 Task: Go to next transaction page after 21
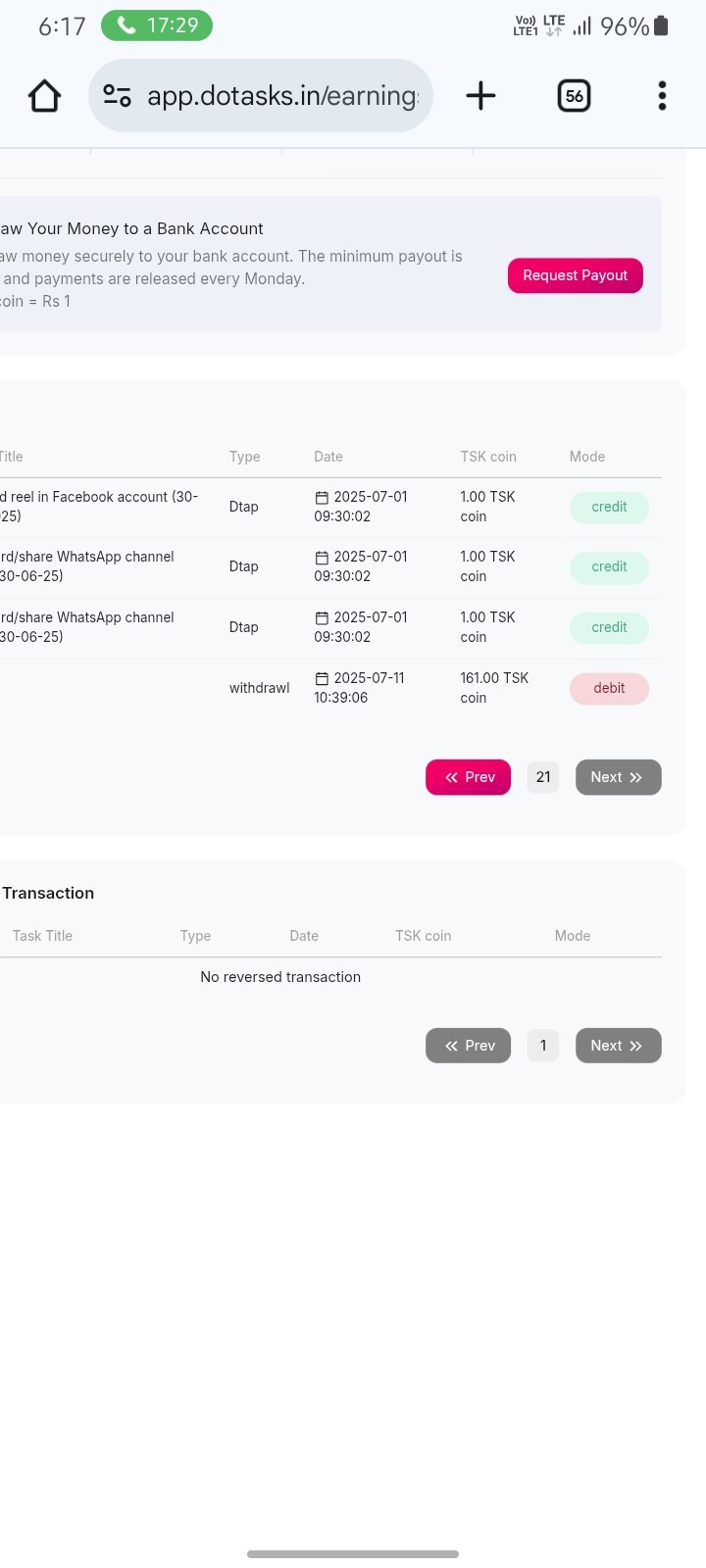click(x=618, y=777)
